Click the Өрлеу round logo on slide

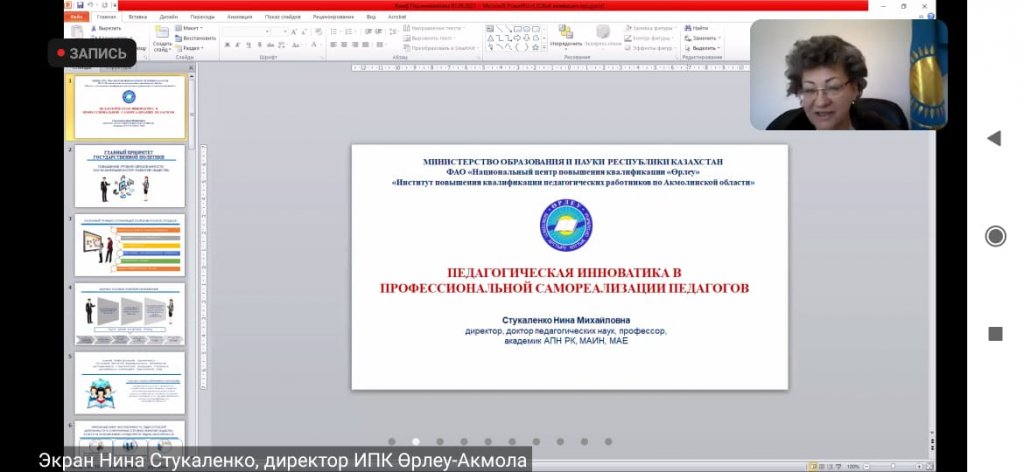pyautogui.click(x=566, y=225)
